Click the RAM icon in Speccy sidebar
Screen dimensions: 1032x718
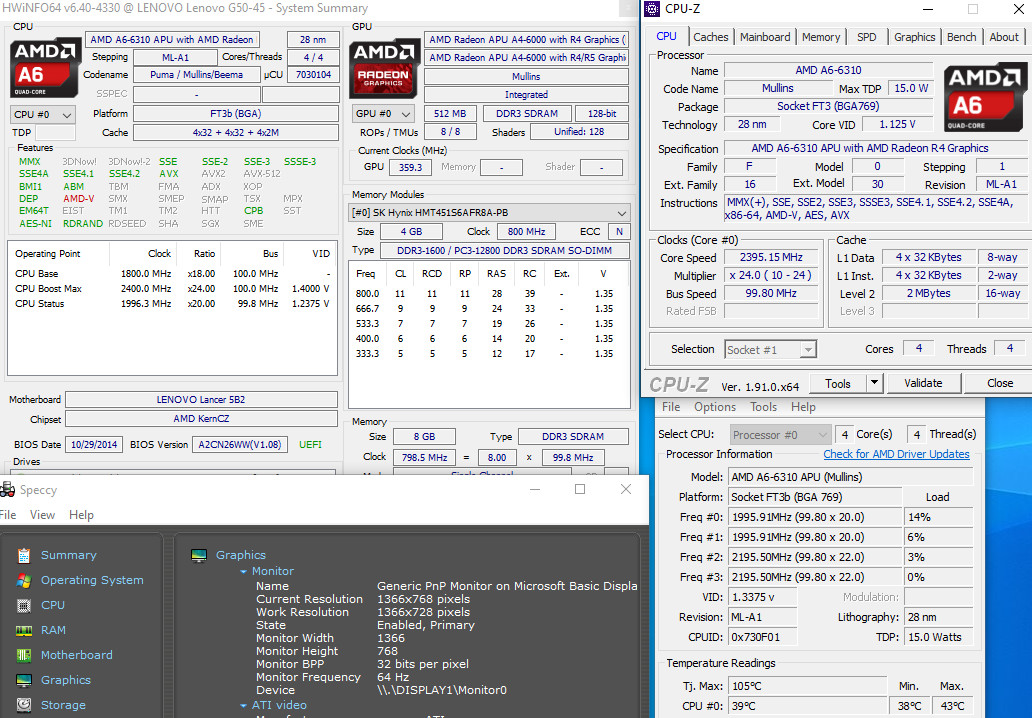24,630
